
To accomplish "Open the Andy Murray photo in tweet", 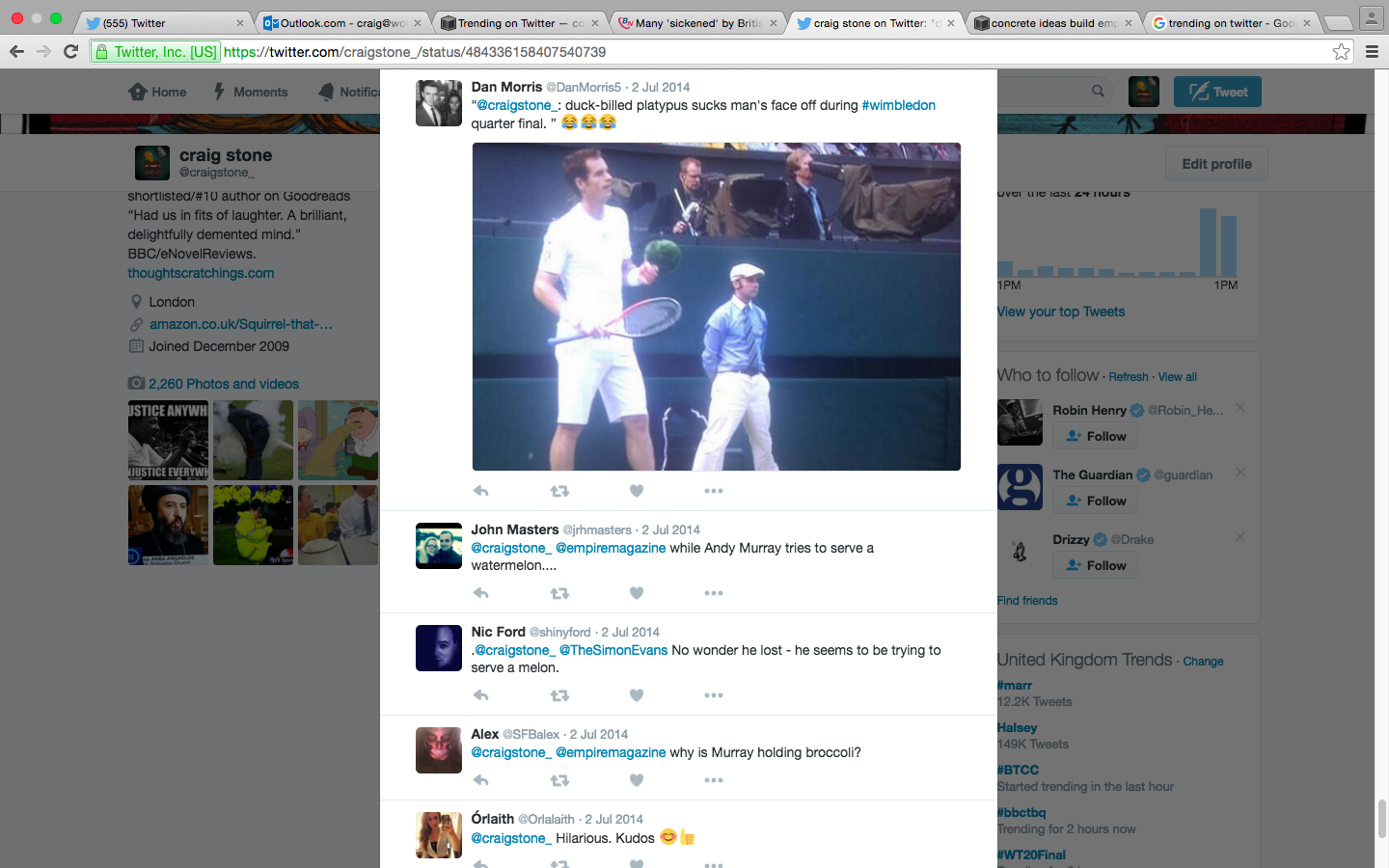I will 716,307.
